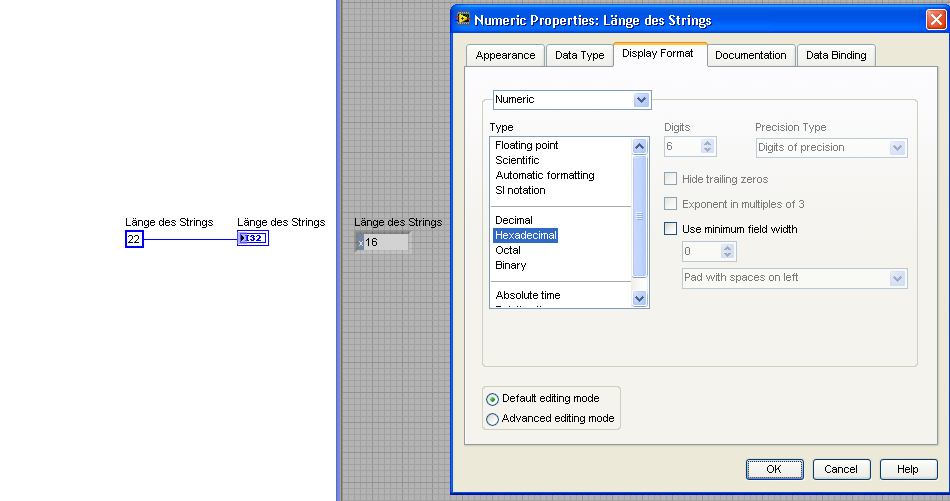Click the hex radix 'x' icon on indicator
This screenshot has height=501, width=950.
(x=360, y=243)
